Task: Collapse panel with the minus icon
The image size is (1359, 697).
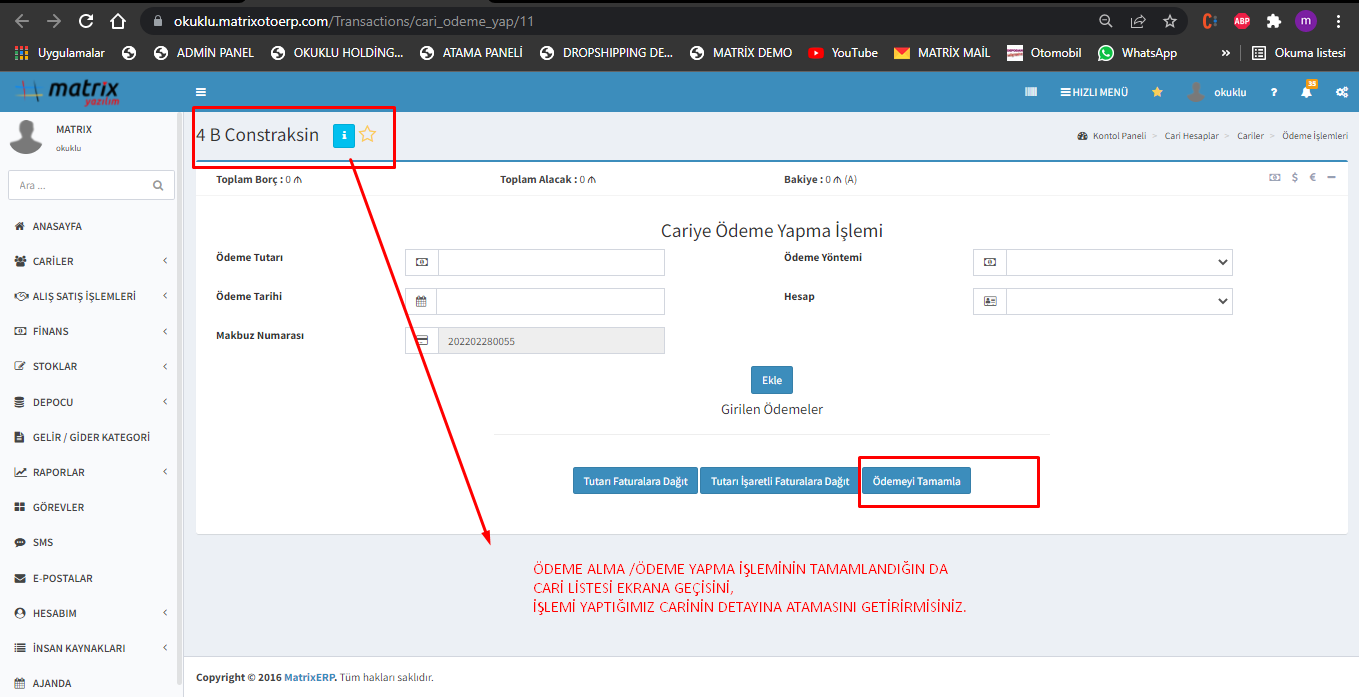Action: pyautogui.click(x=1331, y=177)
